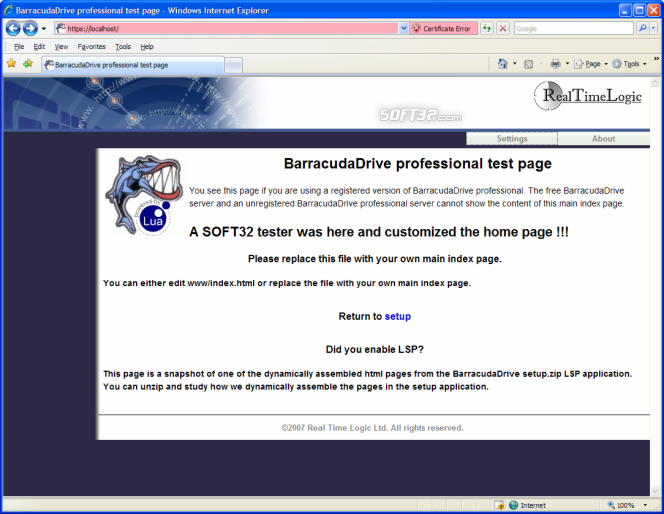Click the Print icon

point(555,64)
